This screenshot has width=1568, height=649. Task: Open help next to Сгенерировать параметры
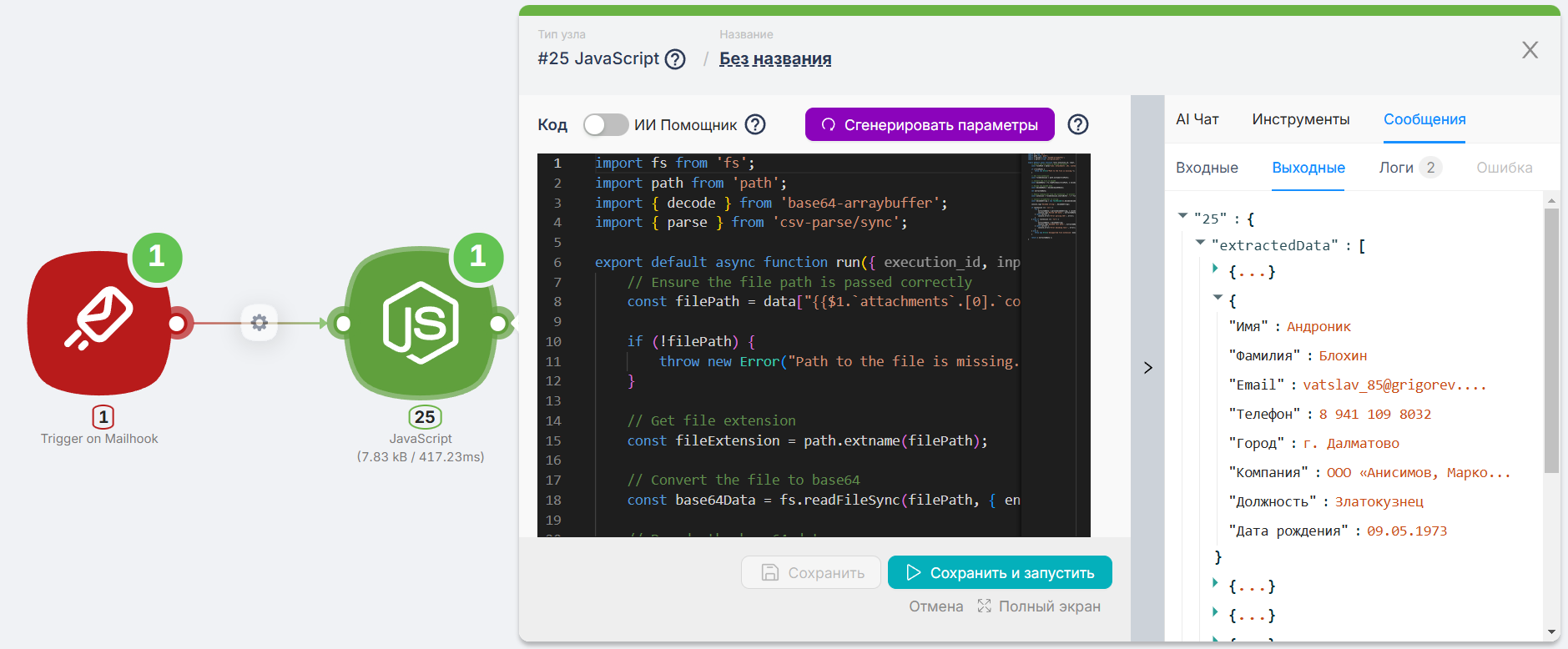[1078, 124]
